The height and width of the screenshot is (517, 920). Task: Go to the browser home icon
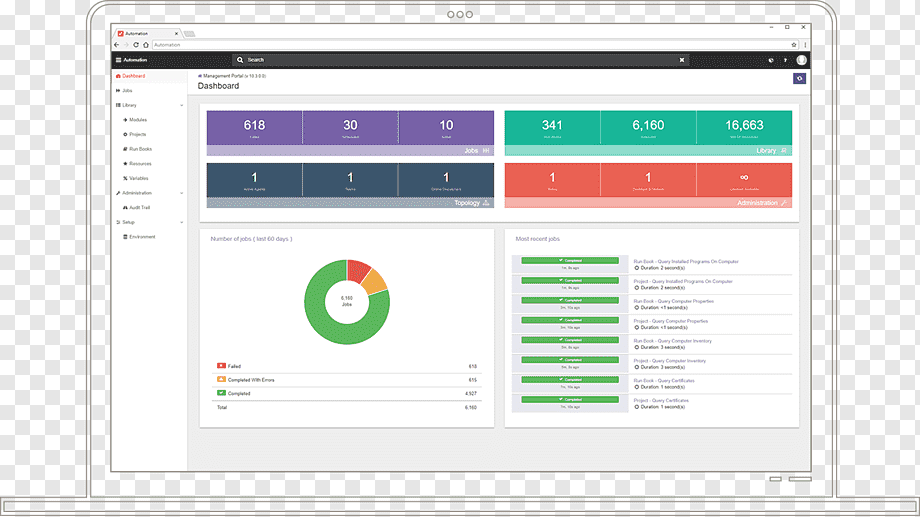pyautogui.click(x=146, y=45)
